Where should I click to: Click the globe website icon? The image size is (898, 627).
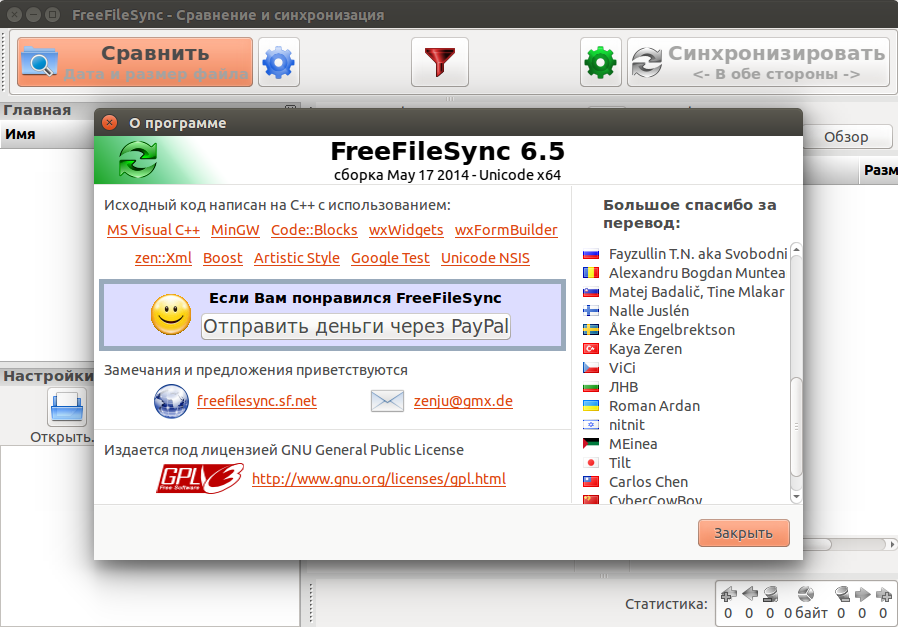(171, 401)
